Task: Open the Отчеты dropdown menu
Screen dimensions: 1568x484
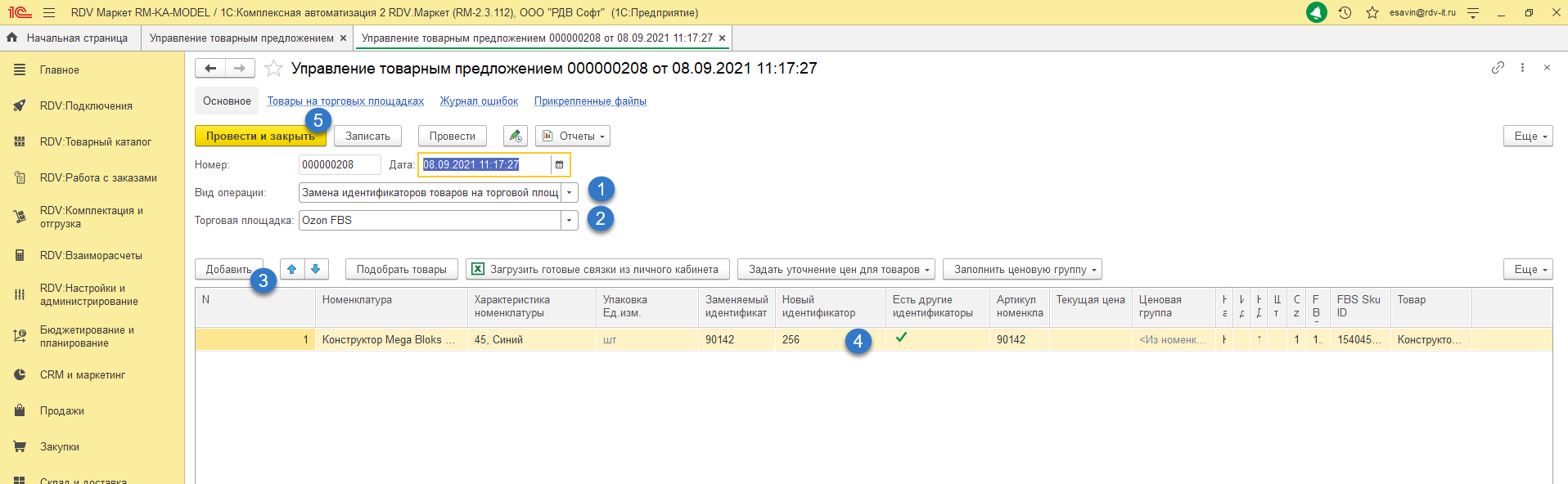Action: (573, 137)
